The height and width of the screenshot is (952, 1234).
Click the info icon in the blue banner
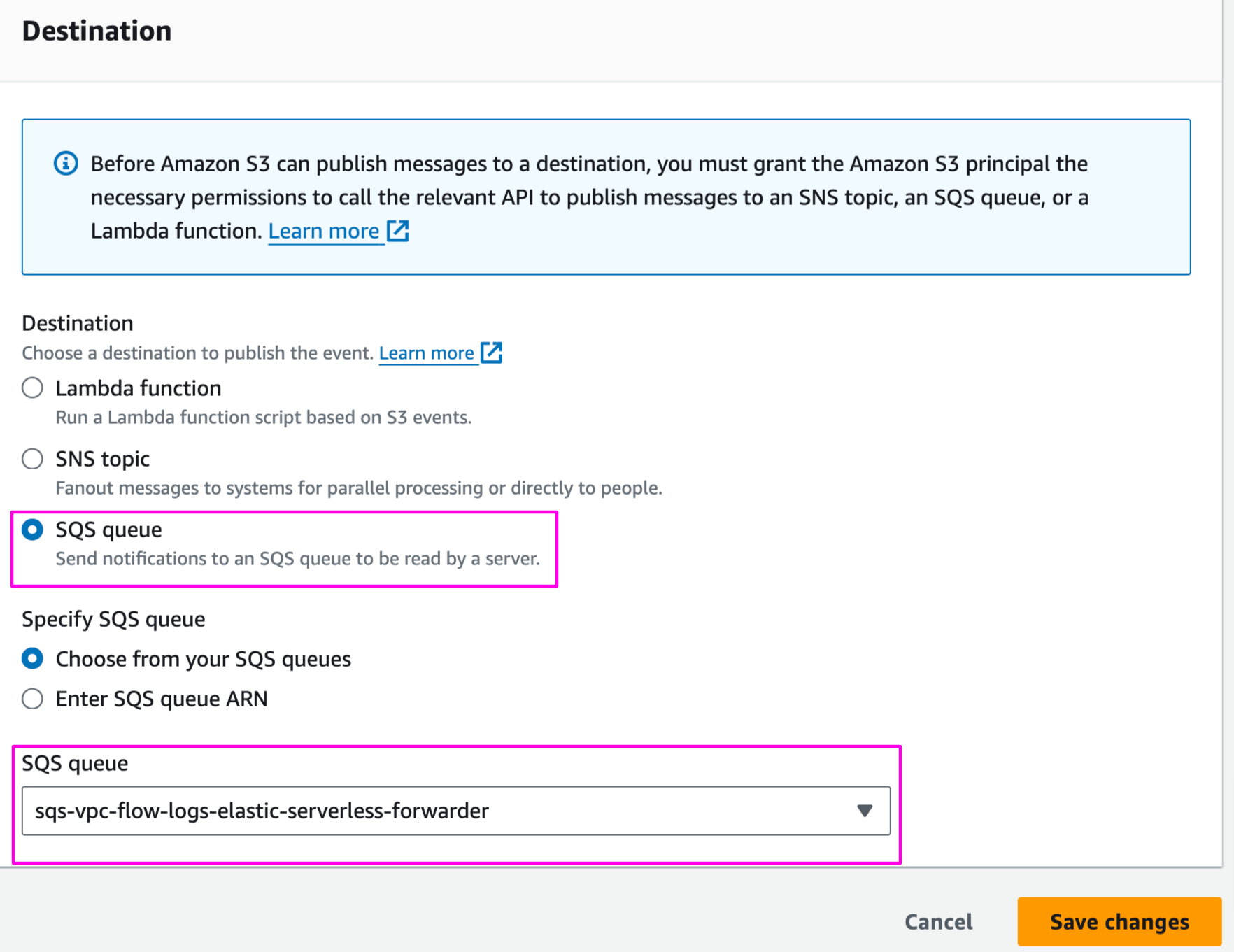(65, 163)
